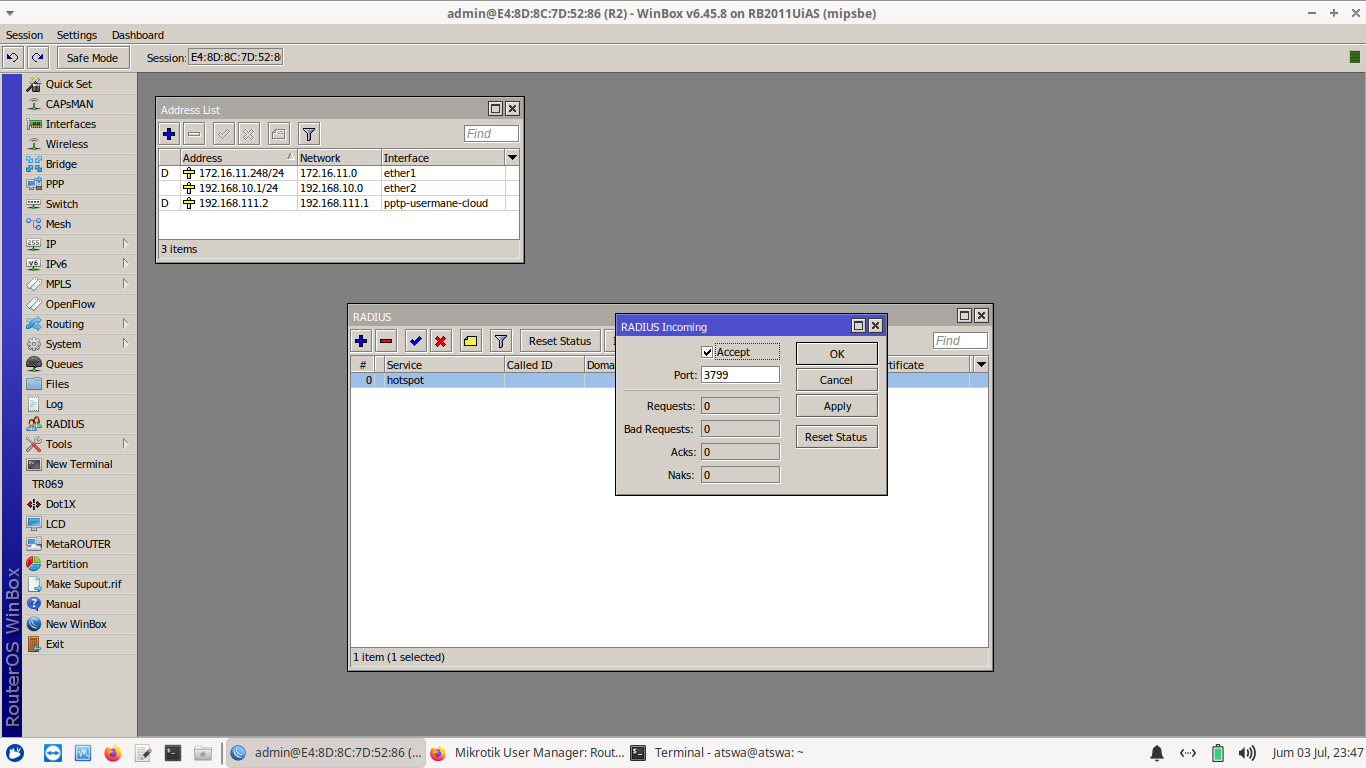Click the Port field showing 3799
Viewport: 1366px width, 768px height.
pyautogui.click(x=740, y=375)
